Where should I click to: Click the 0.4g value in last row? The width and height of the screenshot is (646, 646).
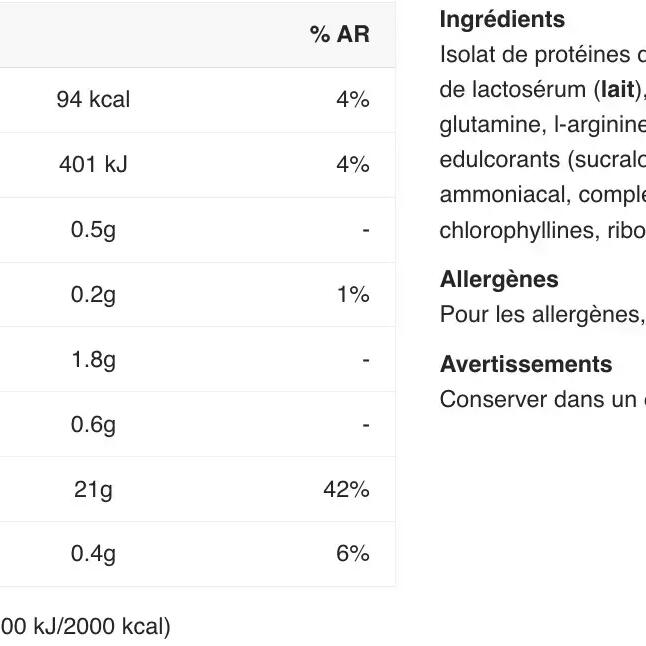coord(93,554)
